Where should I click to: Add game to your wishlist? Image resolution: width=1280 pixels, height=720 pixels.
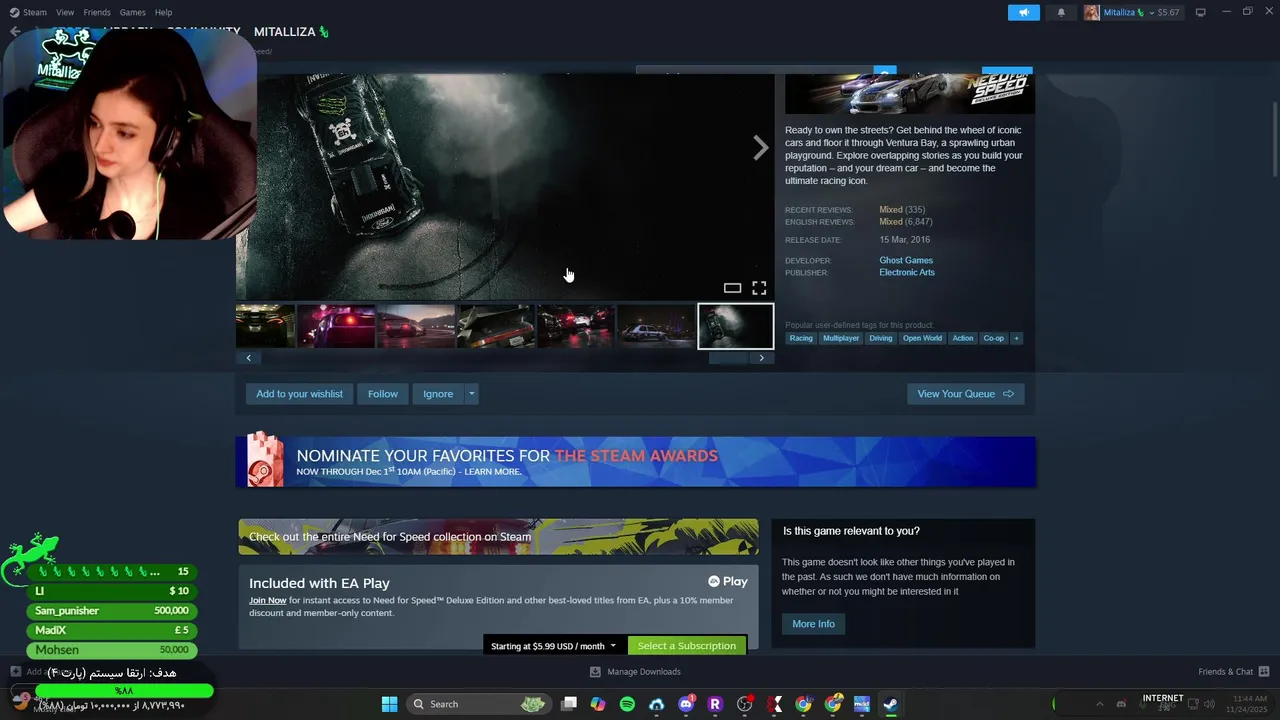coord(299,394)
